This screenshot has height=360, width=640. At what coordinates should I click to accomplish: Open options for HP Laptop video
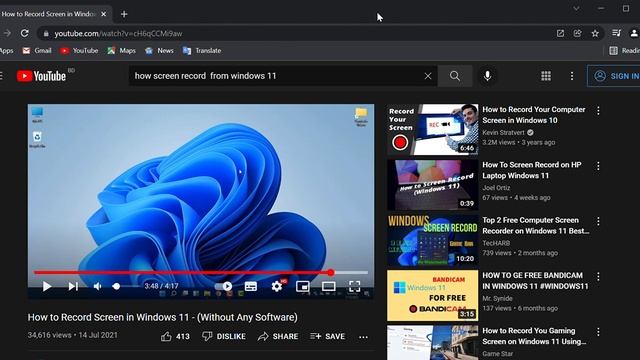click(598, 166)
